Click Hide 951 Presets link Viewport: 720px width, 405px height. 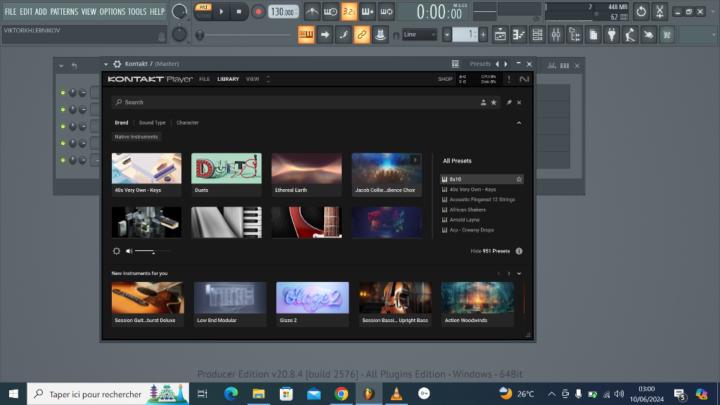[x=490, y=251]
